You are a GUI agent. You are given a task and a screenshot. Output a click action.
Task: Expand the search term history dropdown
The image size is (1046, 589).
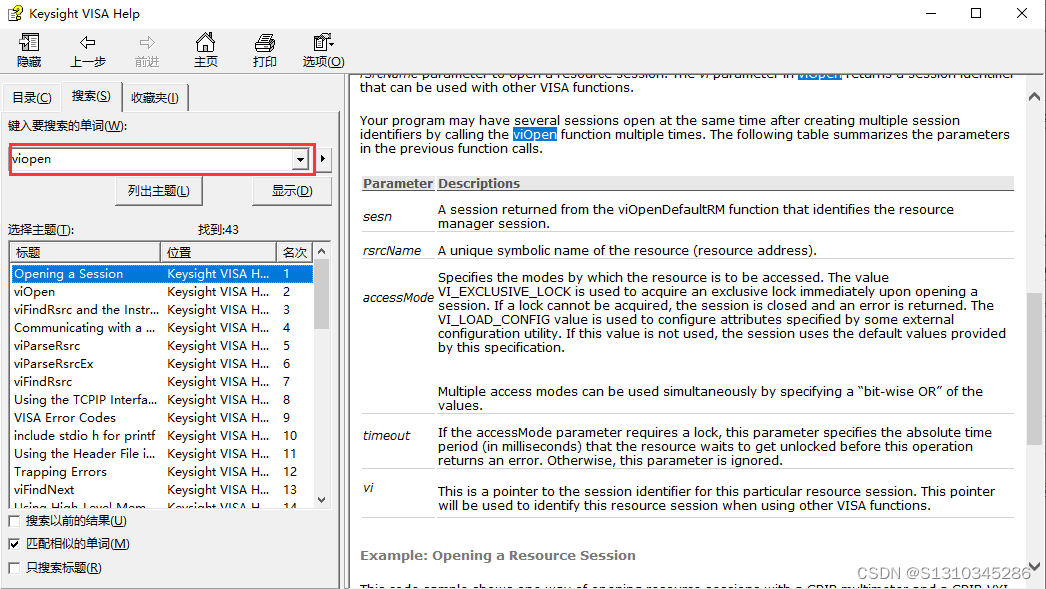[x=300, y=159]
